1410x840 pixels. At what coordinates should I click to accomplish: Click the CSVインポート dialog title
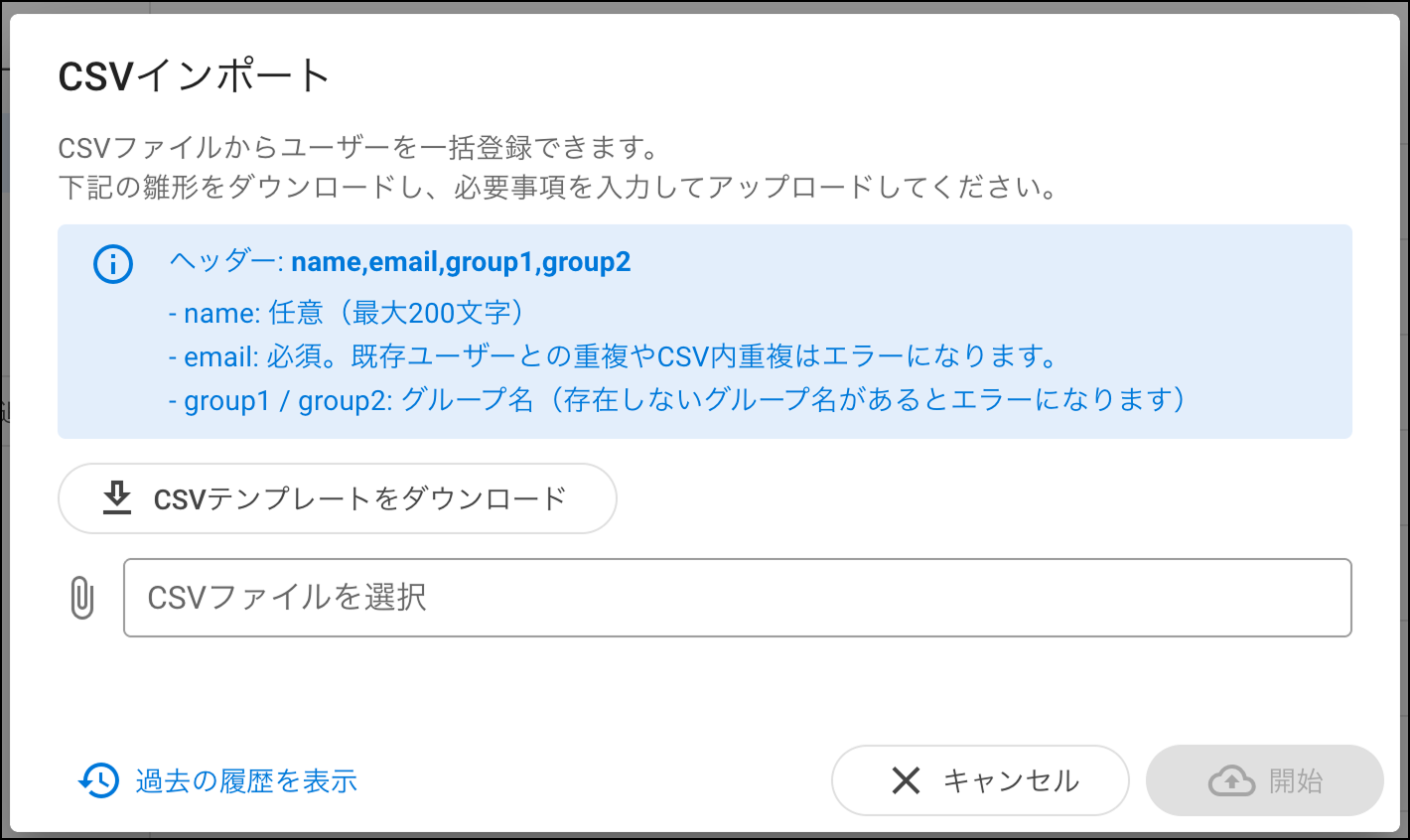pos(194,76)
